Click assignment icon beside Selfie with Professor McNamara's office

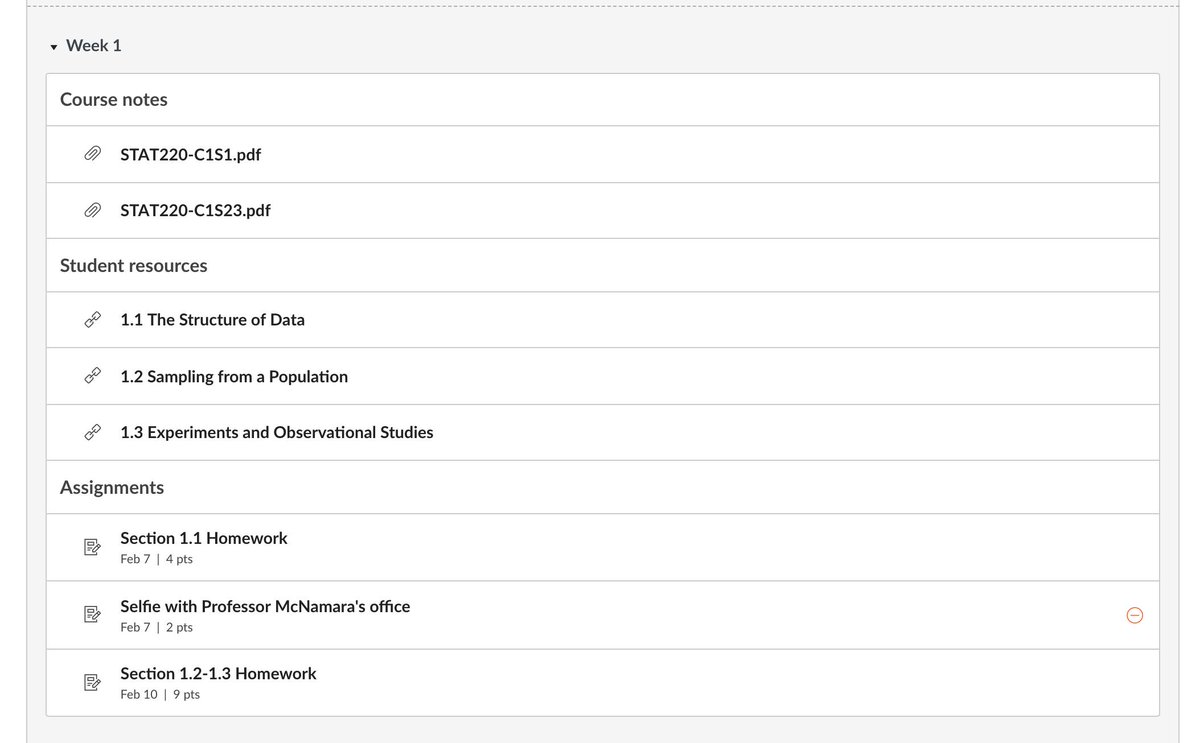click(92, 615)
